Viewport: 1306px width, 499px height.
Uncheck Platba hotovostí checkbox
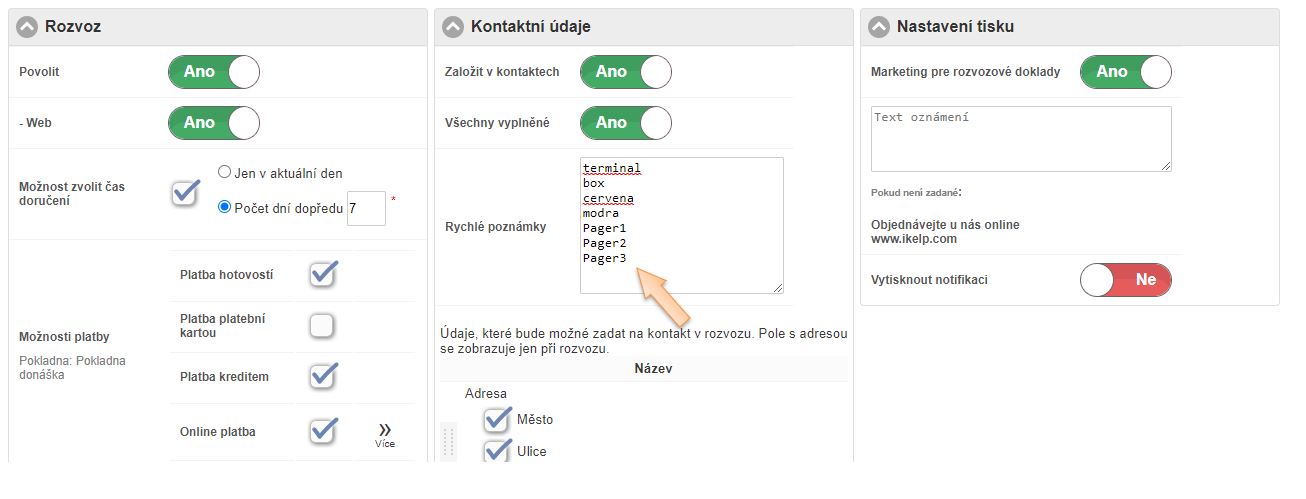point(322,274)
